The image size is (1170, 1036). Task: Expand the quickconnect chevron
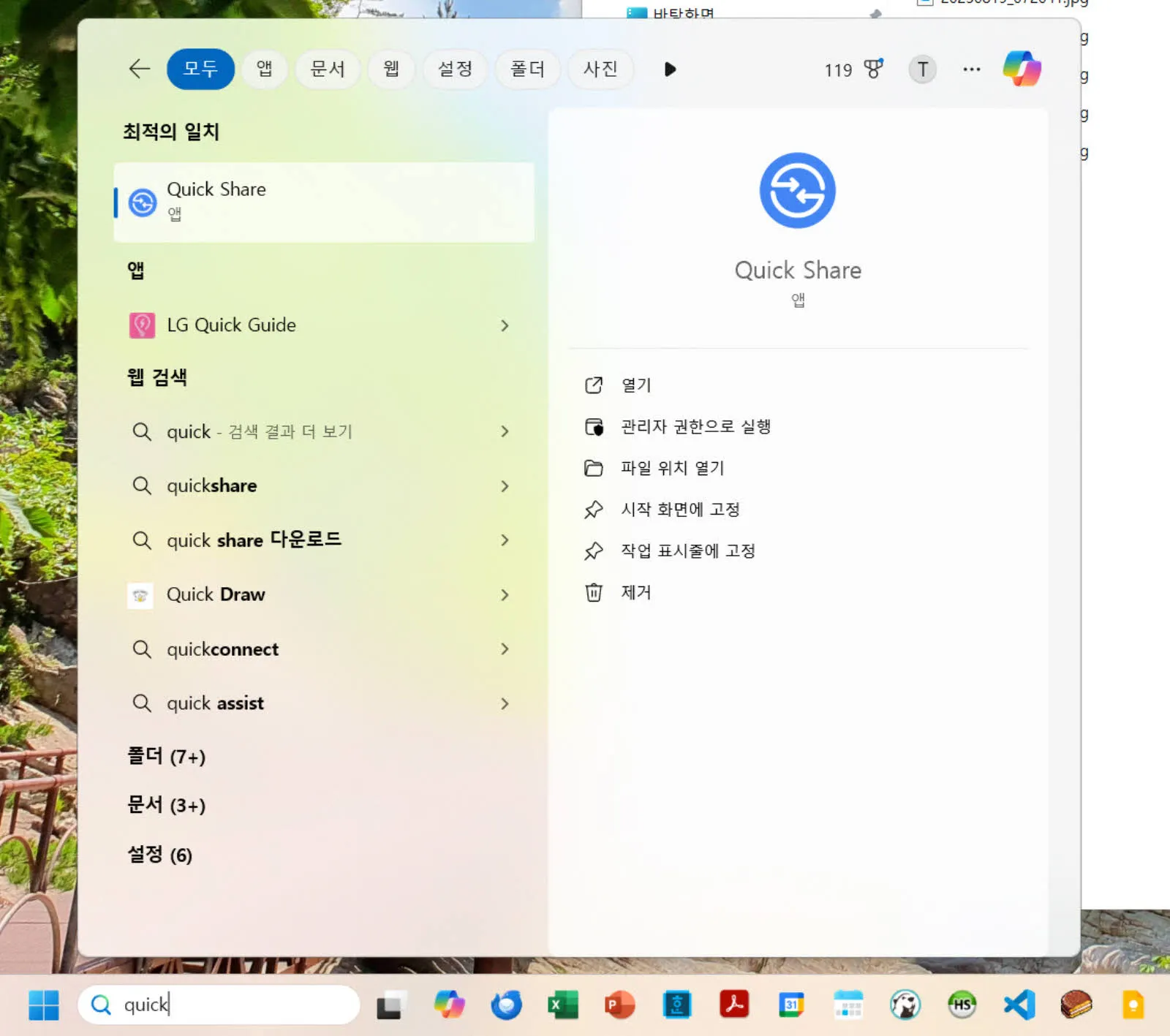pyautogui.click(x=505, y=649)
